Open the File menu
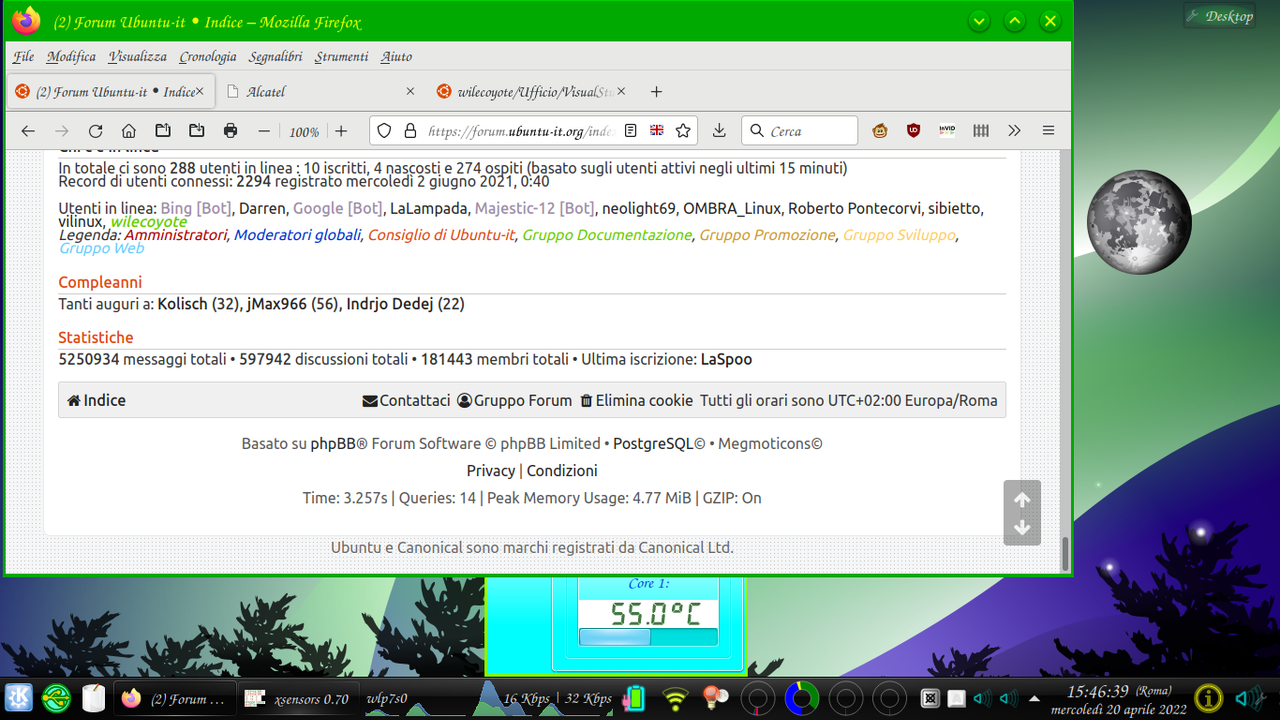1280x720 pixels. tap(24, 57)
